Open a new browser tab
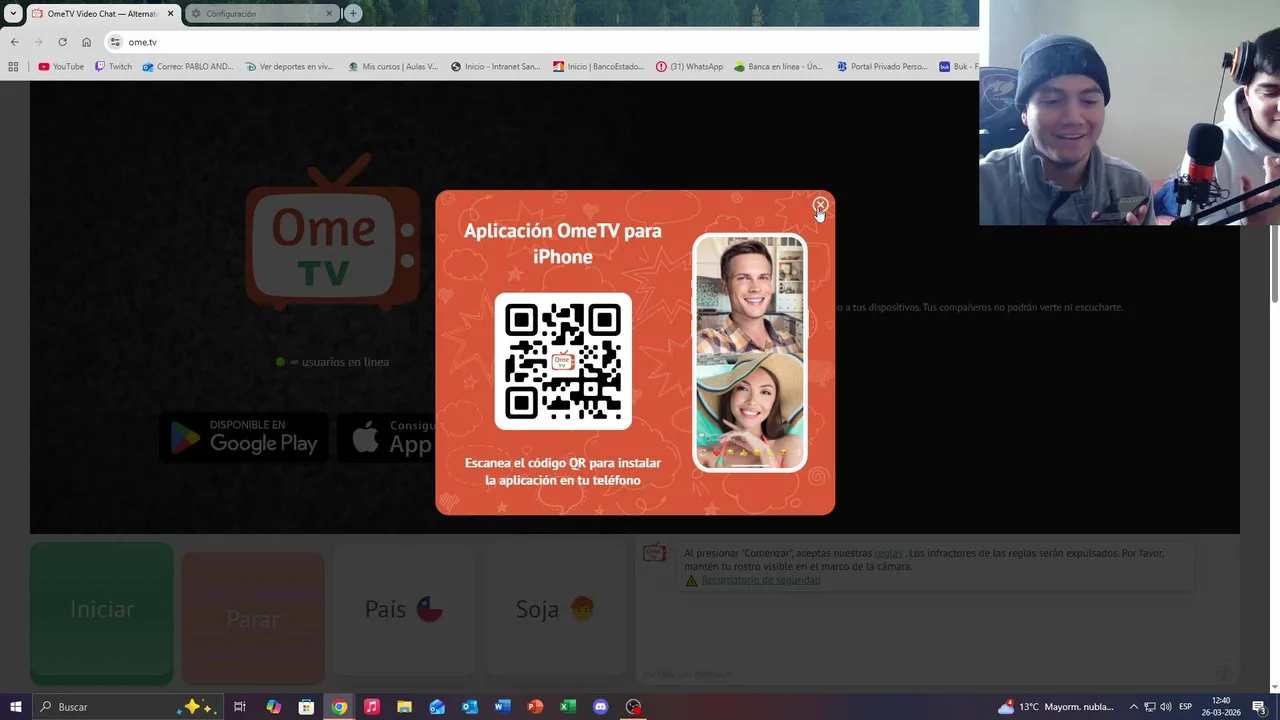The height and width of the screenshot is (720, 1280). coord(353,14)
